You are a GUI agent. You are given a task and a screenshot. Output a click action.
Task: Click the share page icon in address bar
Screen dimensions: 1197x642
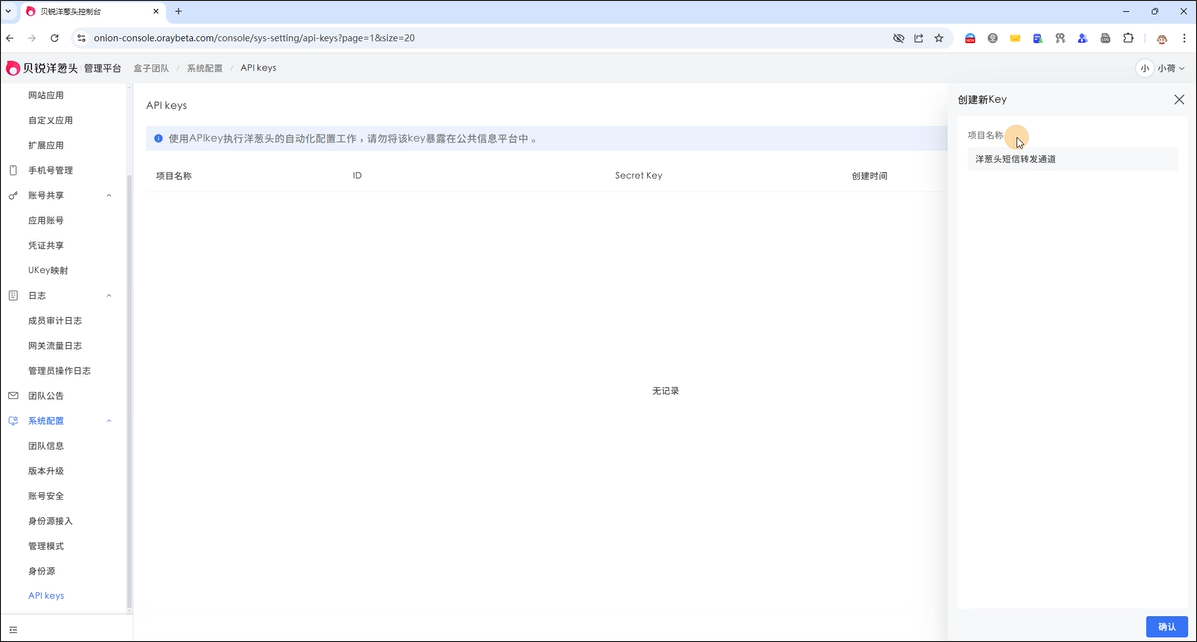point(918,38)
